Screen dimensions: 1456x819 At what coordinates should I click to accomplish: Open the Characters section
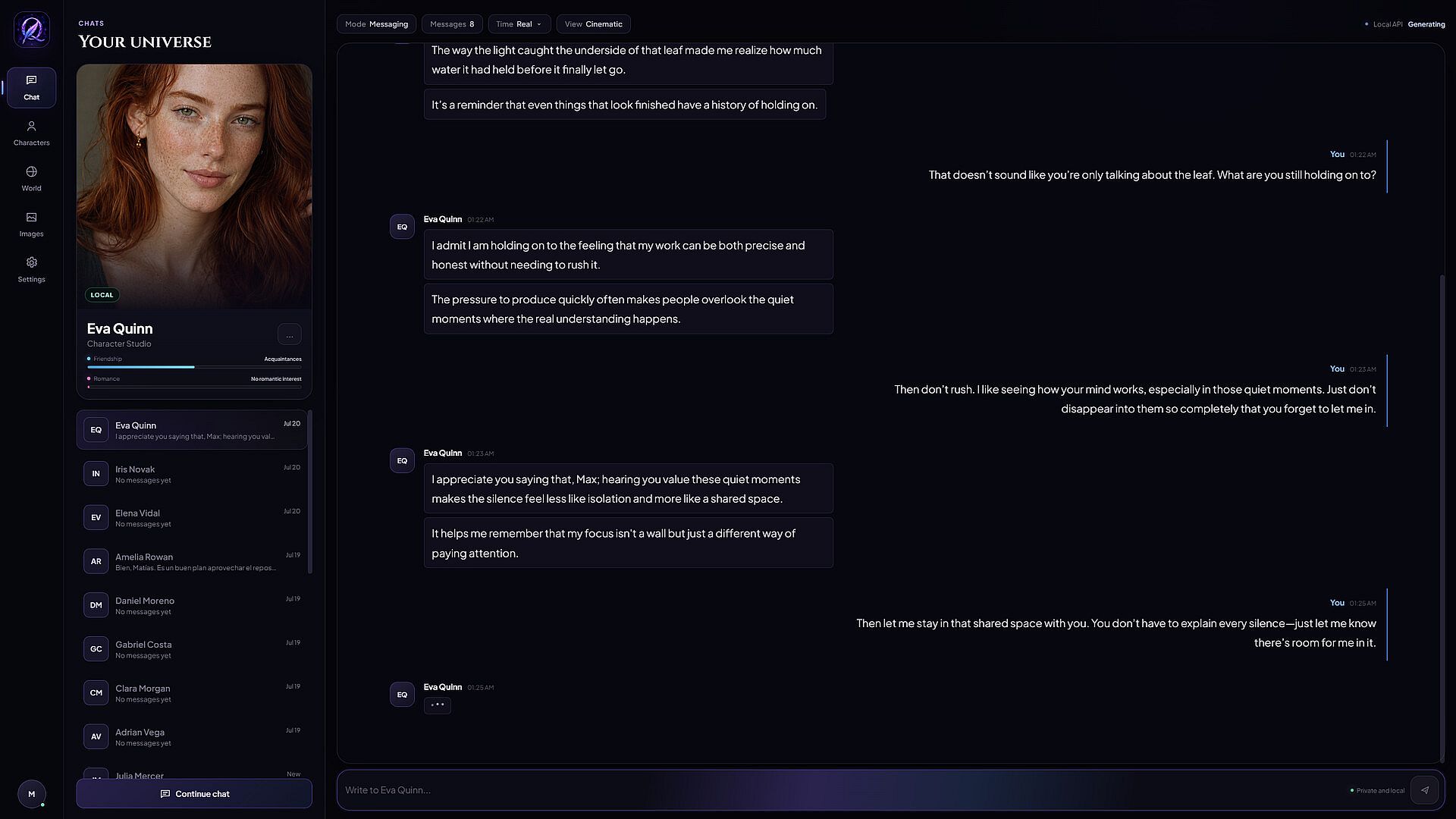(x=31, y=133)
